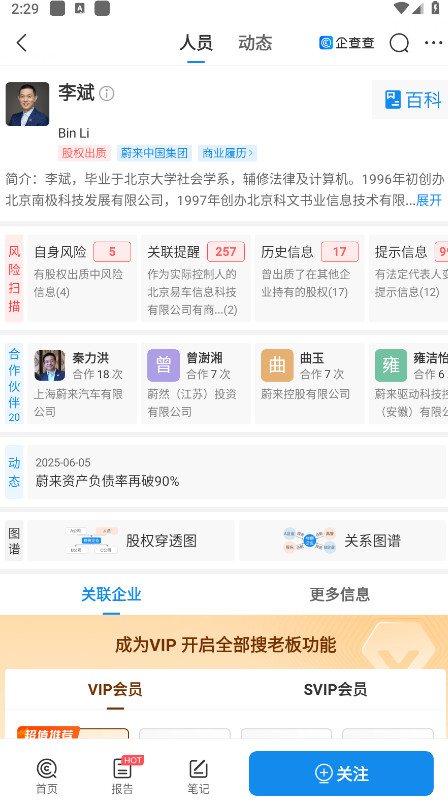The height and width of the screenshot is (804, 448).
Task: Open news 蔚来资产负债率再破90%
Action: [x=107, y=481]
